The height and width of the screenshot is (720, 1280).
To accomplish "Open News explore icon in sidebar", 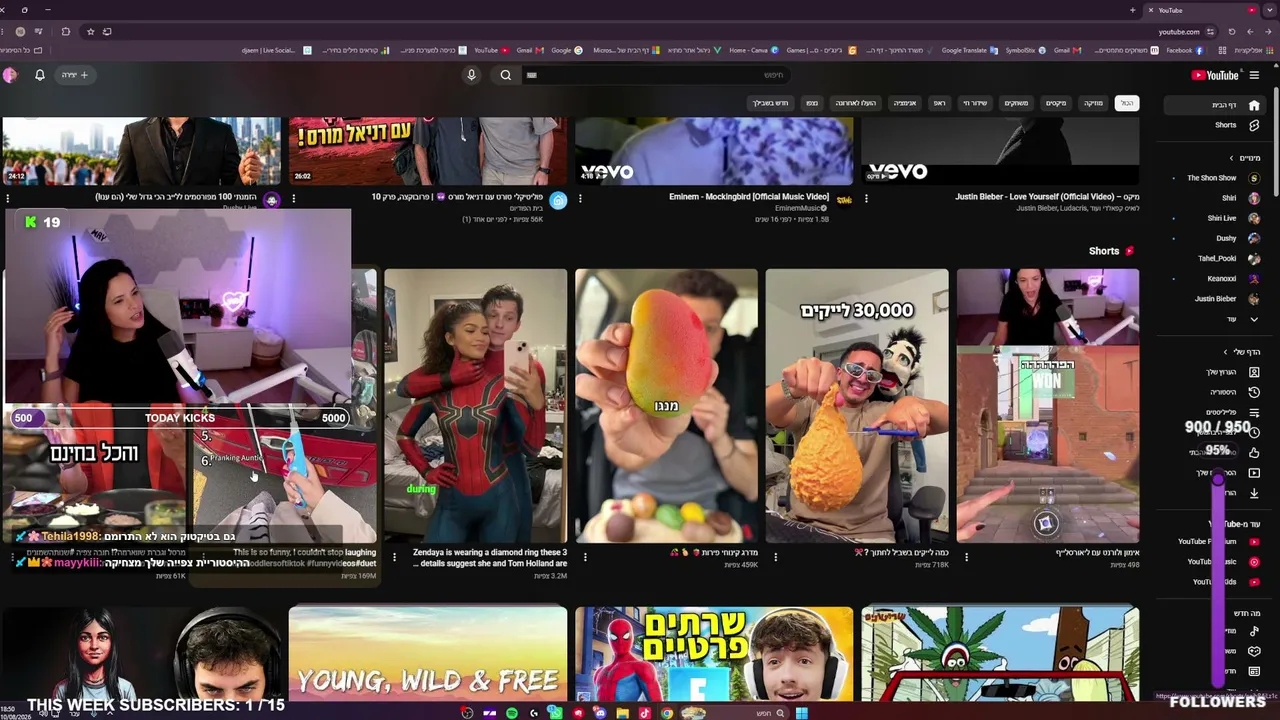I will (1254, 671).
